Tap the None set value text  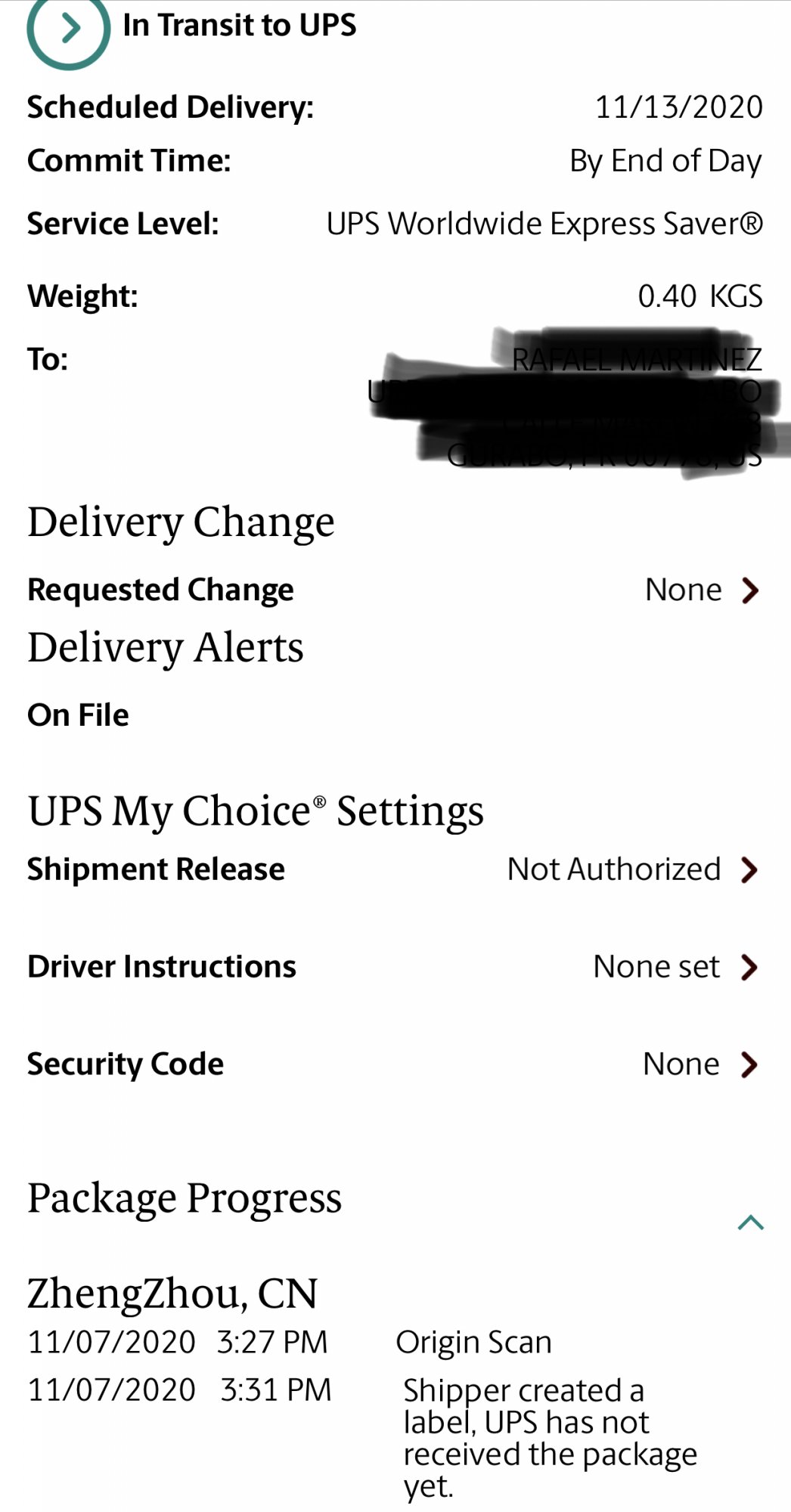click(x=656, y=967)
